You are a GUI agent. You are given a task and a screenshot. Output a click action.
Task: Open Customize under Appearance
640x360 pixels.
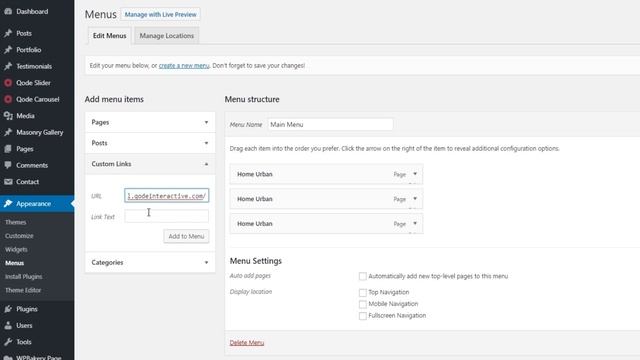(x=19, y=236)
